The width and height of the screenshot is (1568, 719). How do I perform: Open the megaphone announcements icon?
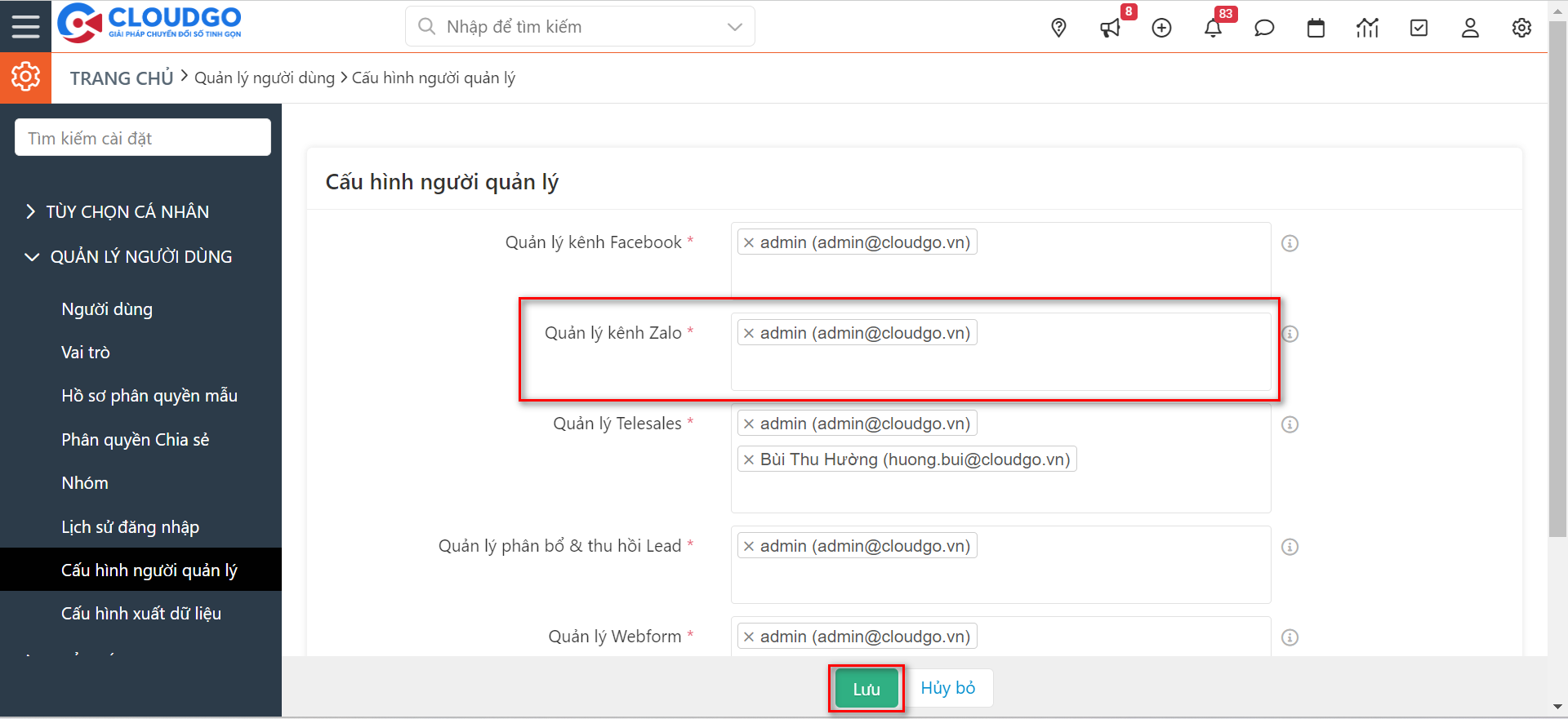click(1110, 29)
